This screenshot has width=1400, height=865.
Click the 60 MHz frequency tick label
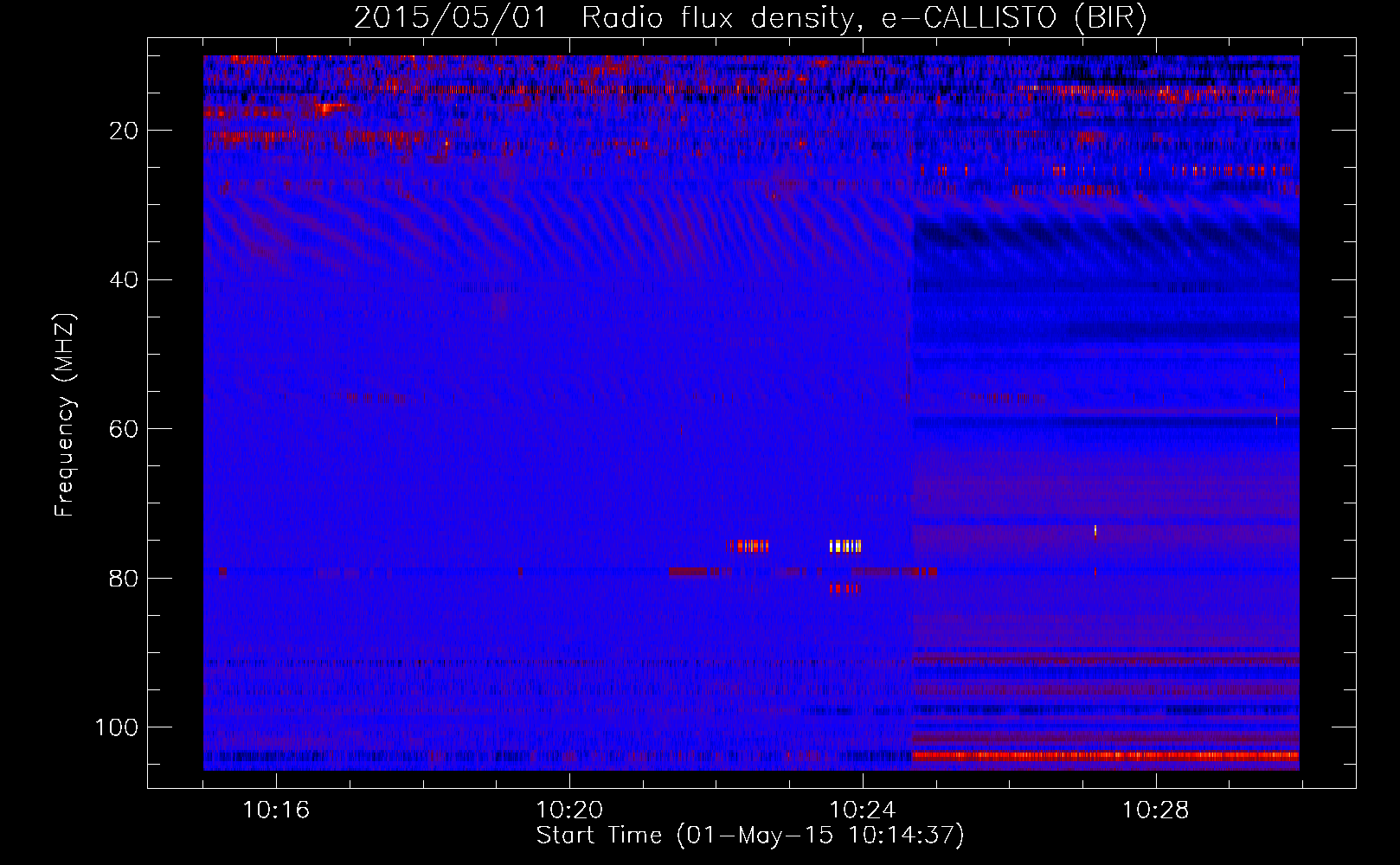click(125, 429)
